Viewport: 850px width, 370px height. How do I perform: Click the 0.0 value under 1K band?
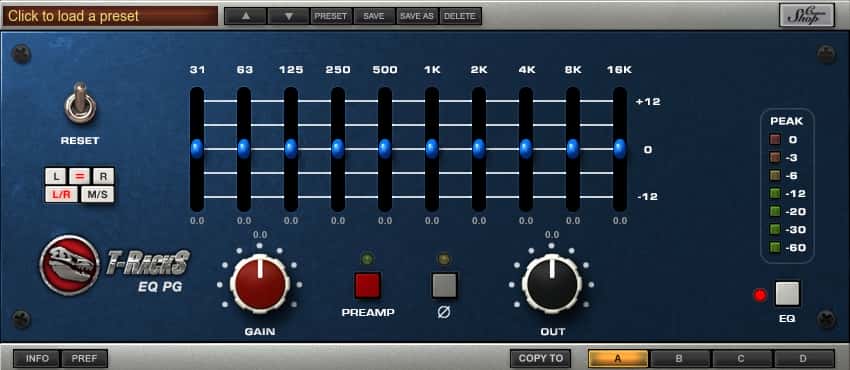[x=432, y=221]
